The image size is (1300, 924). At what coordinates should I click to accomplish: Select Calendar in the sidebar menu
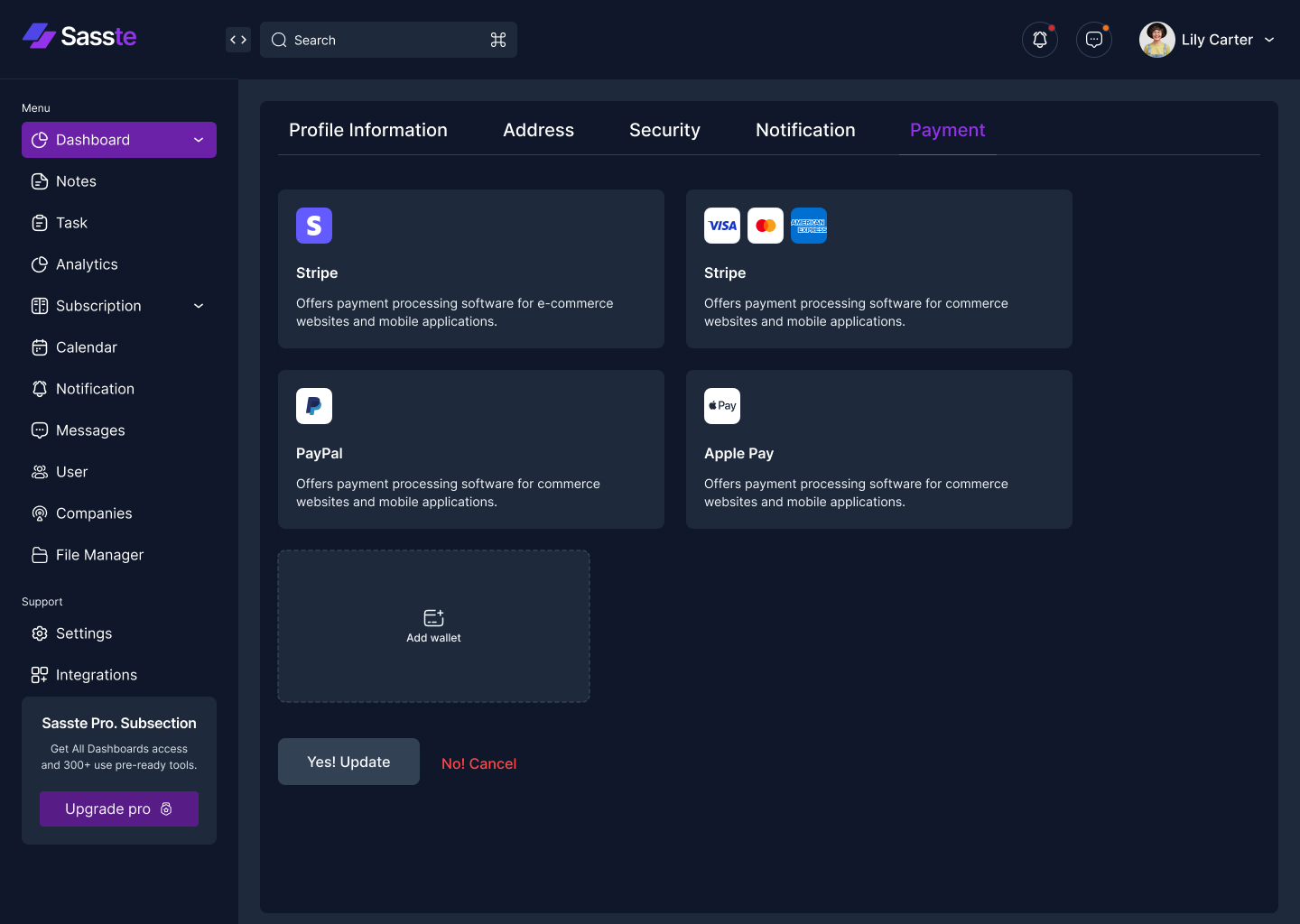tap(119, 347)
